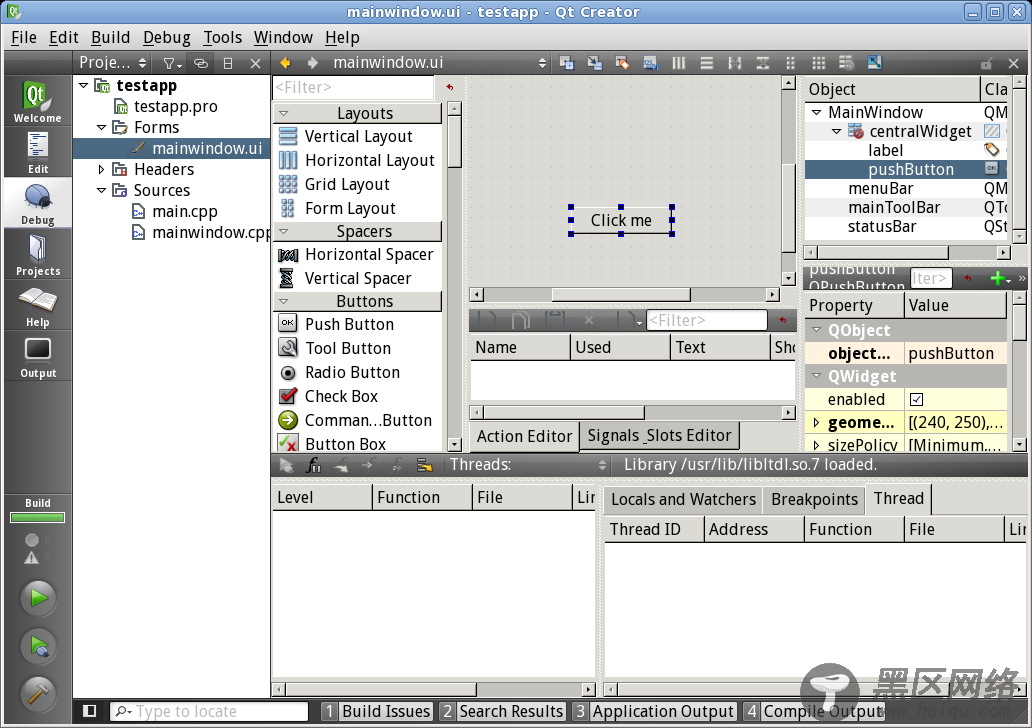Switch to Edit mode
This screenshot has width=1032, height=728.
[x=38, y=152]
